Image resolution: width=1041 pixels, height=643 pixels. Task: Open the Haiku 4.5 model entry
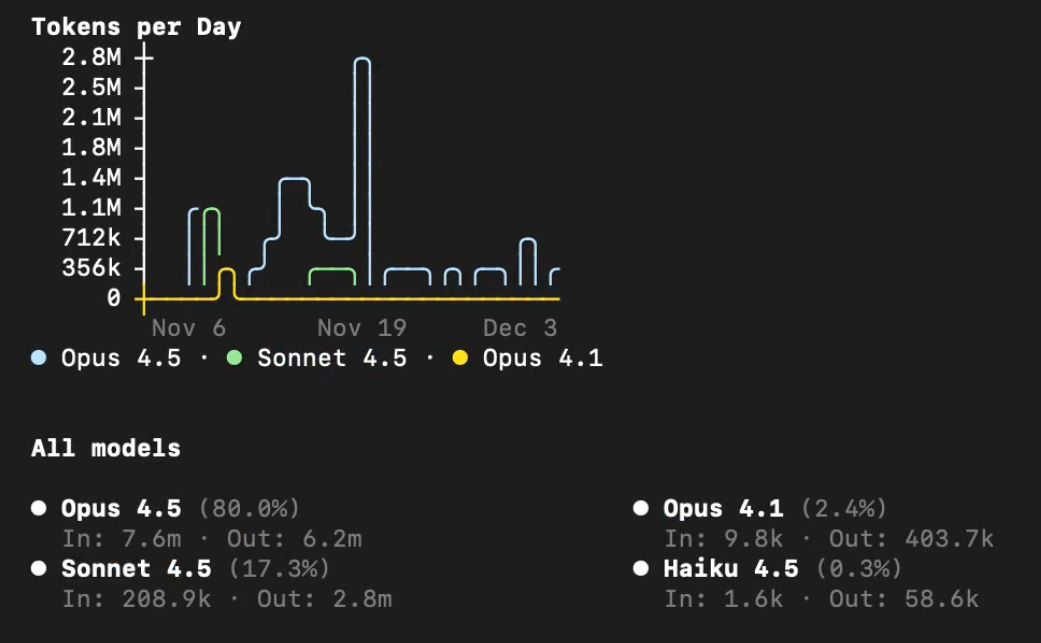(731, 568)
